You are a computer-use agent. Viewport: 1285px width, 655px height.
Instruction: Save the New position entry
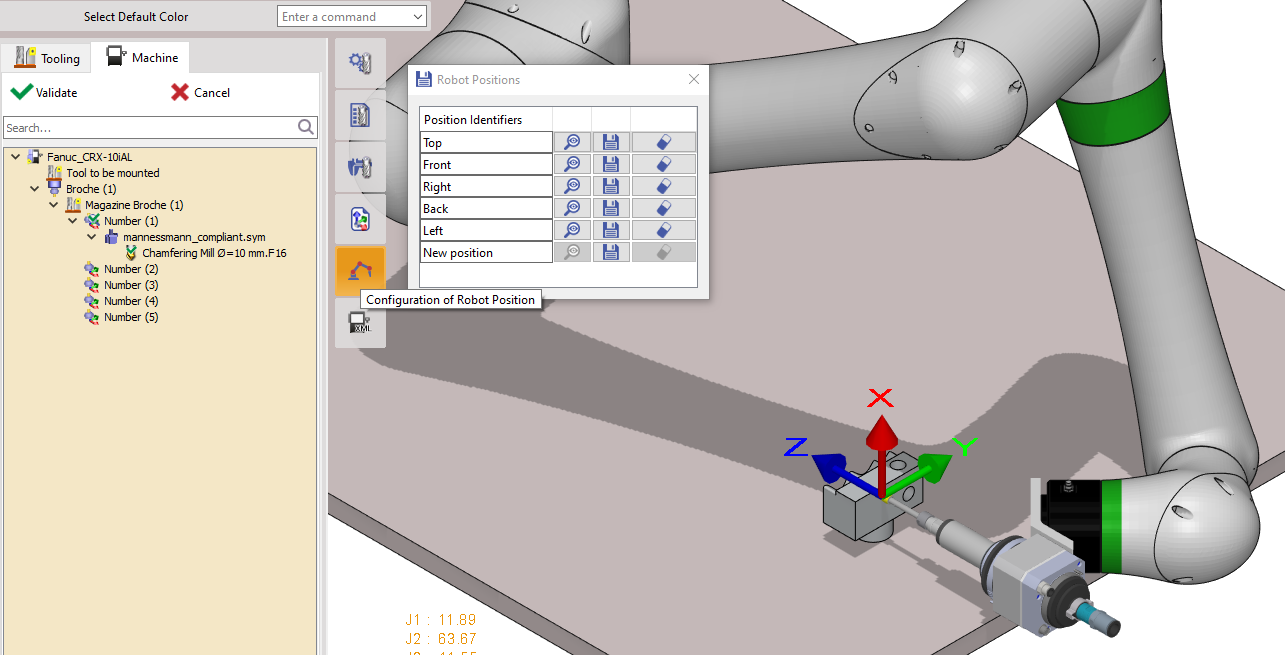pos(610,251)
